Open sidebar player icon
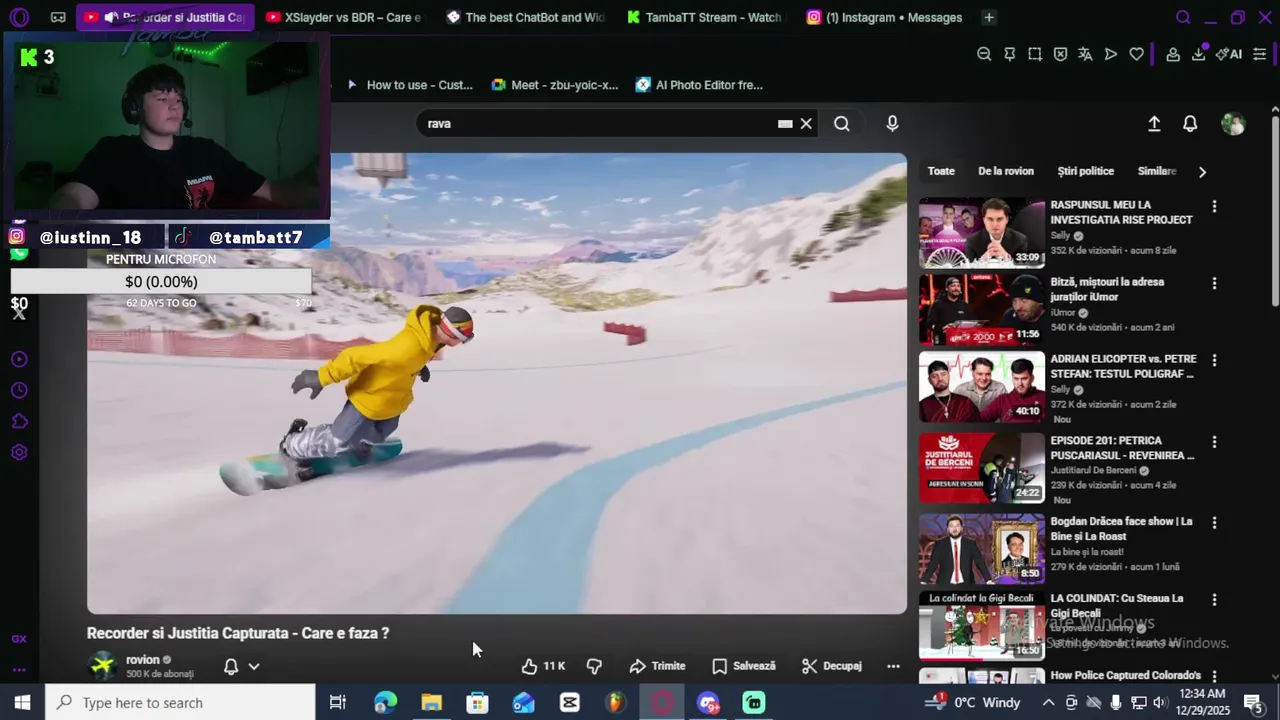Viewport: 1280px width, 720px height. [19, 359]
